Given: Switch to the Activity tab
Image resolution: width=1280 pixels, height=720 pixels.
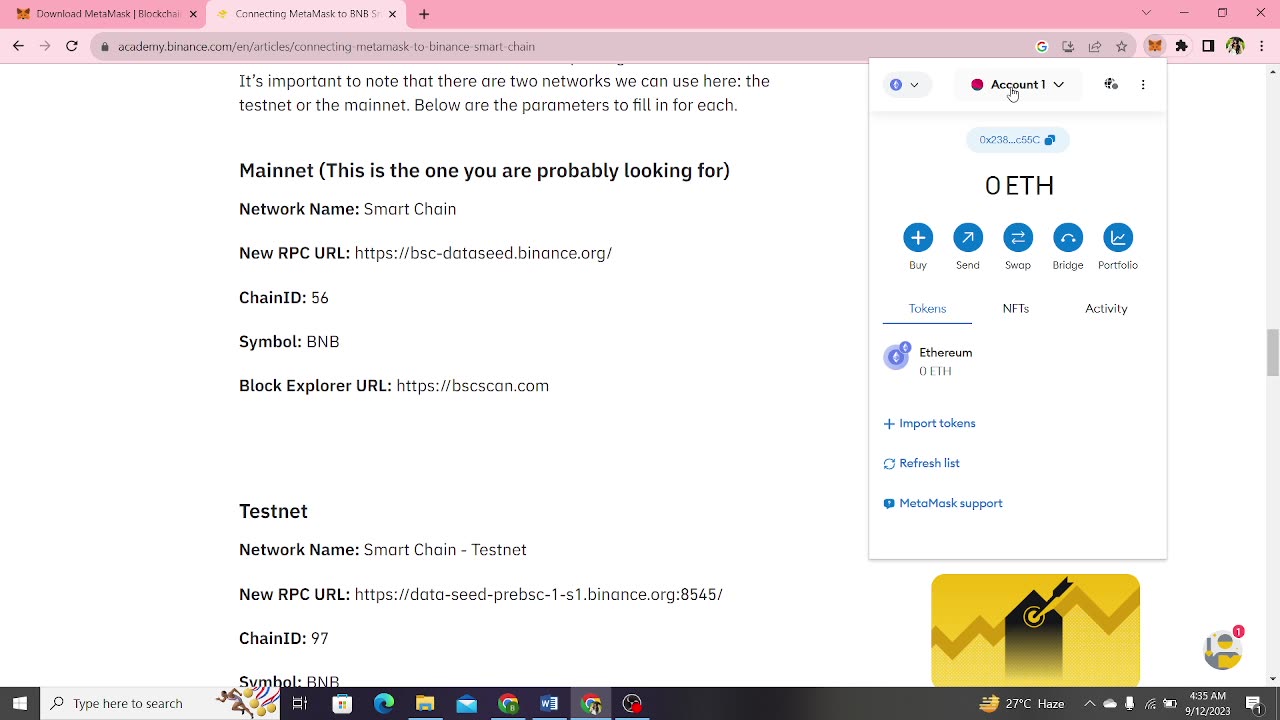Looking at the screenshot, I should pyautogui.click(x=1106, y=308).
